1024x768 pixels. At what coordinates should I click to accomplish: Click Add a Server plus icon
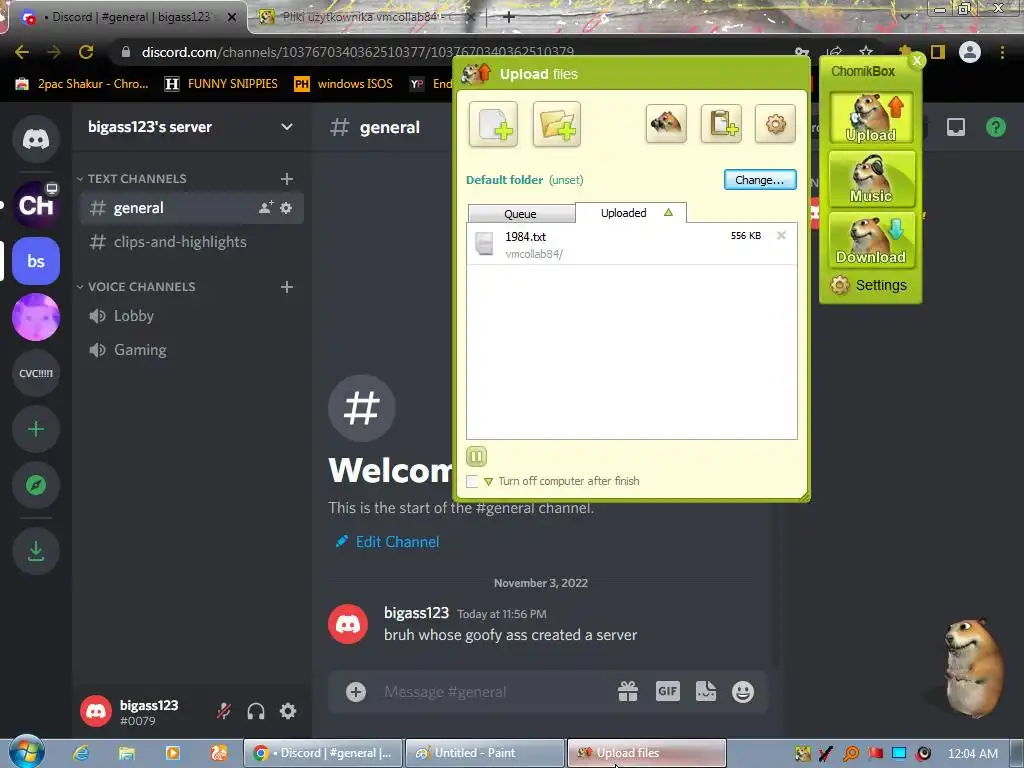[x=36, y=429]
